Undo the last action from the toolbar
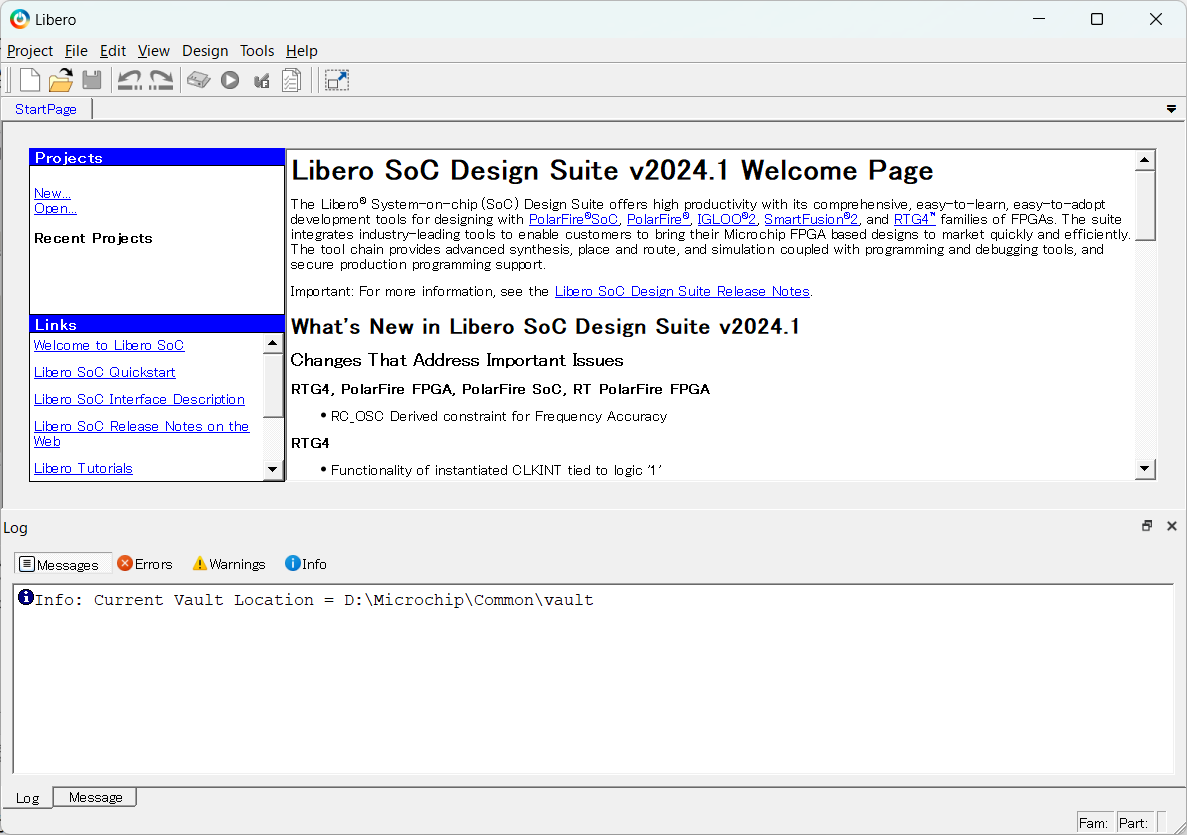The image size is (1187, 835). point(129,79)
